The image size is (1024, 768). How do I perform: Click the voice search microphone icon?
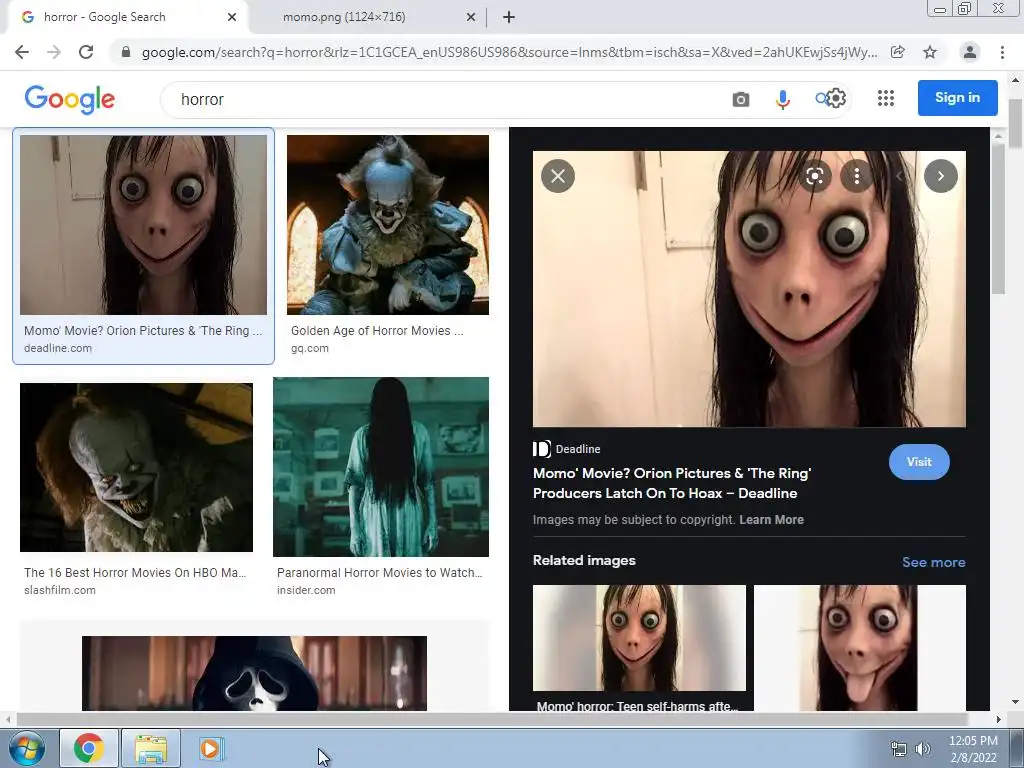782,99
